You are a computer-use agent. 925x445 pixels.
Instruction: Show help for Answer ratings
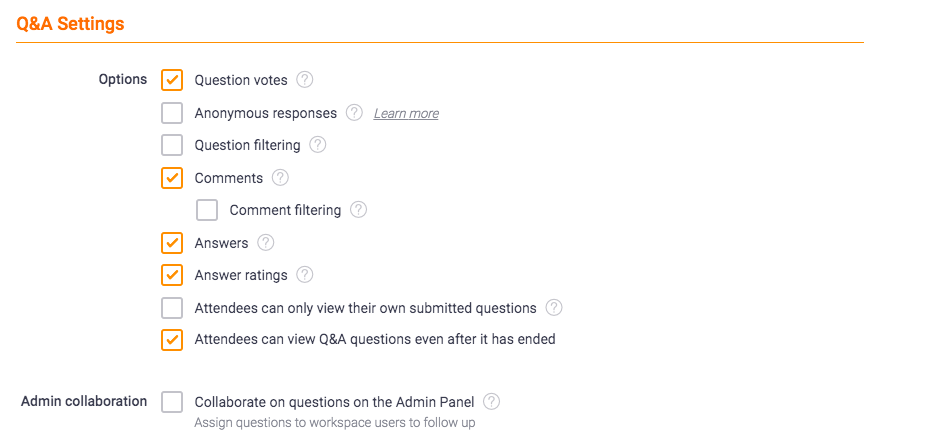click(304, 274)
